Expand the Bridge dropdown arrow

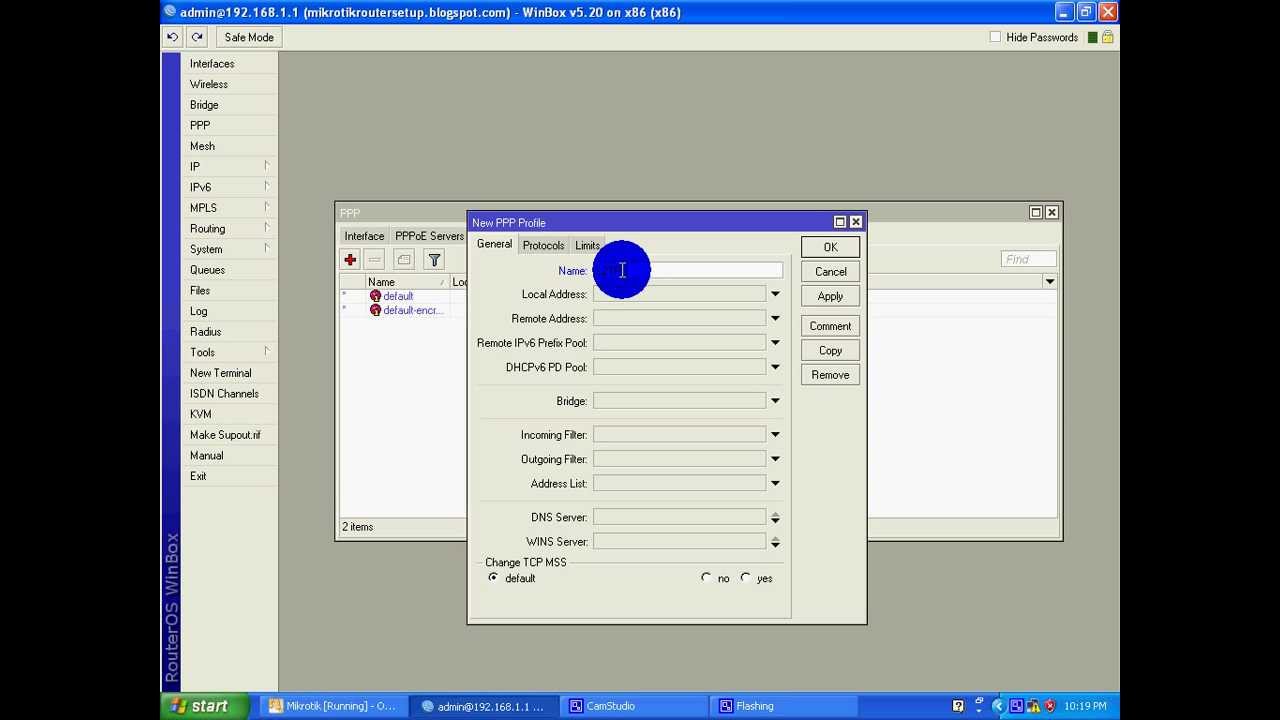(775, 401)
